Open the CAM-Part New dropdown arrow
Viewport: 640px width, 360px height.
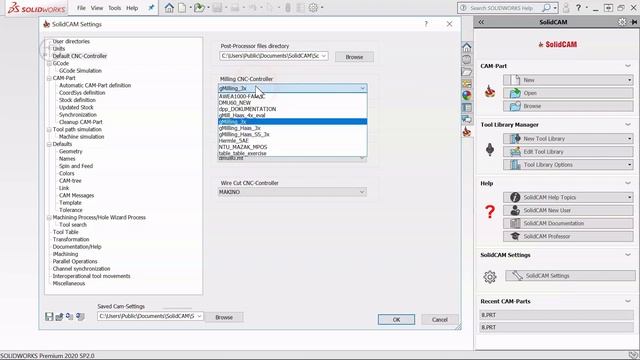pyautogui.click(x=629, y=80)
